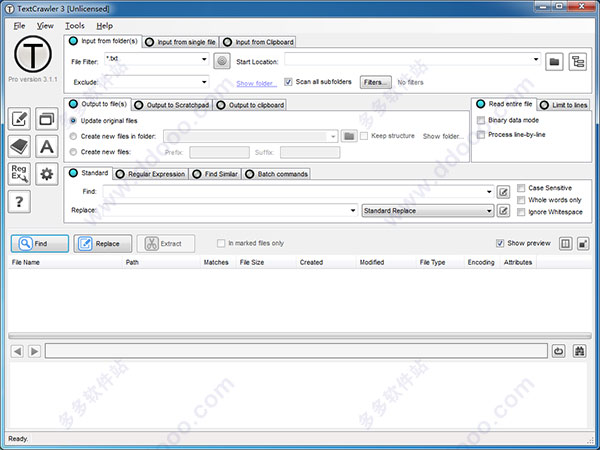
Task: Click the binoculars search icon
Action: point(580,351)
